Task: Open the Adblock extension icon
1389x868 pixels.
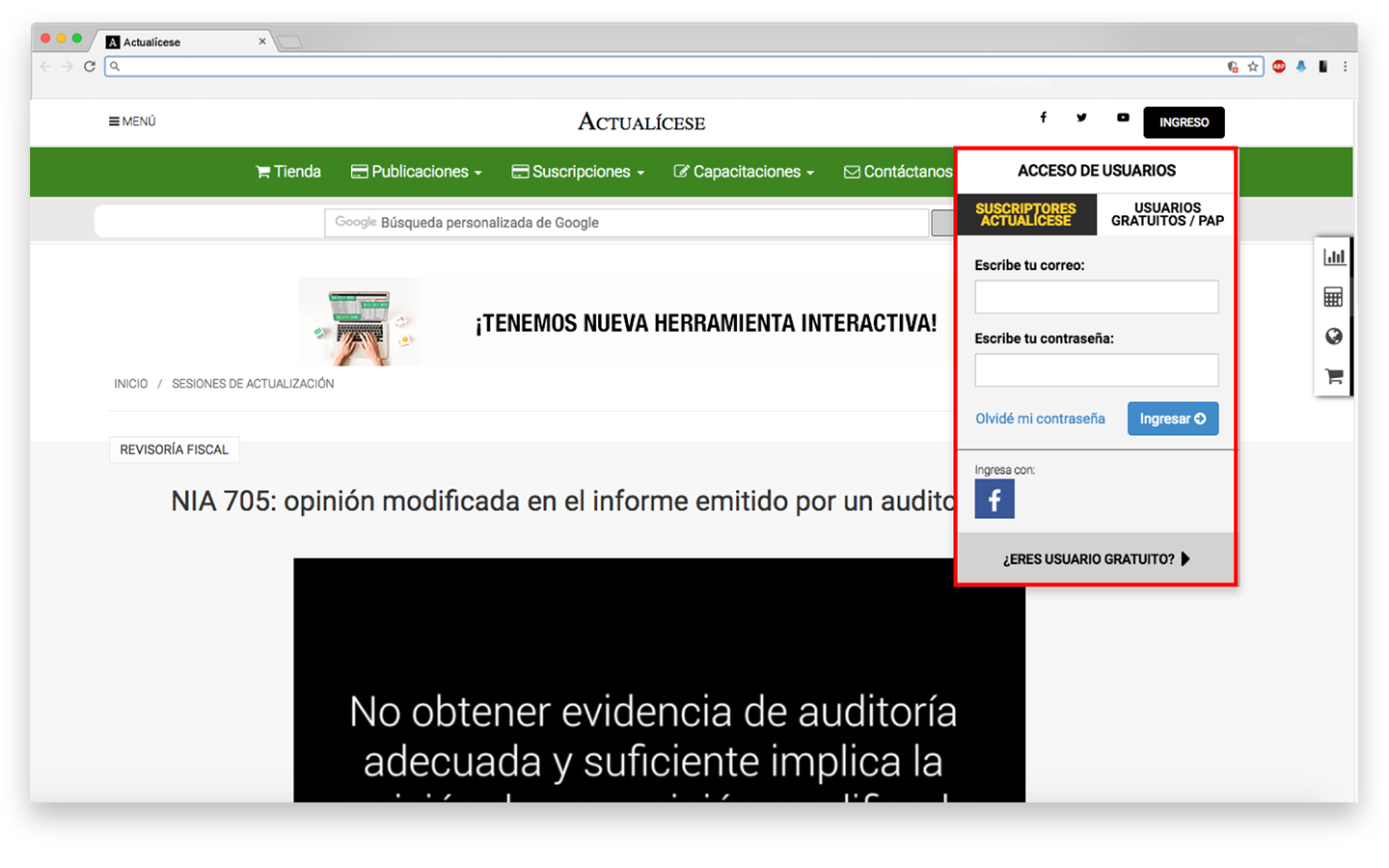Action: 1279,67
